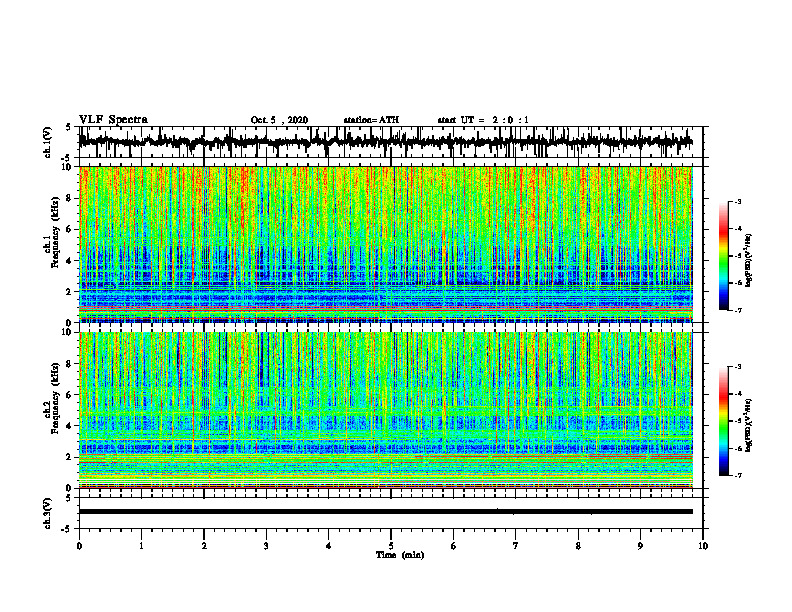Click the "-7" label on ch.1 color bar

[737, 310]
